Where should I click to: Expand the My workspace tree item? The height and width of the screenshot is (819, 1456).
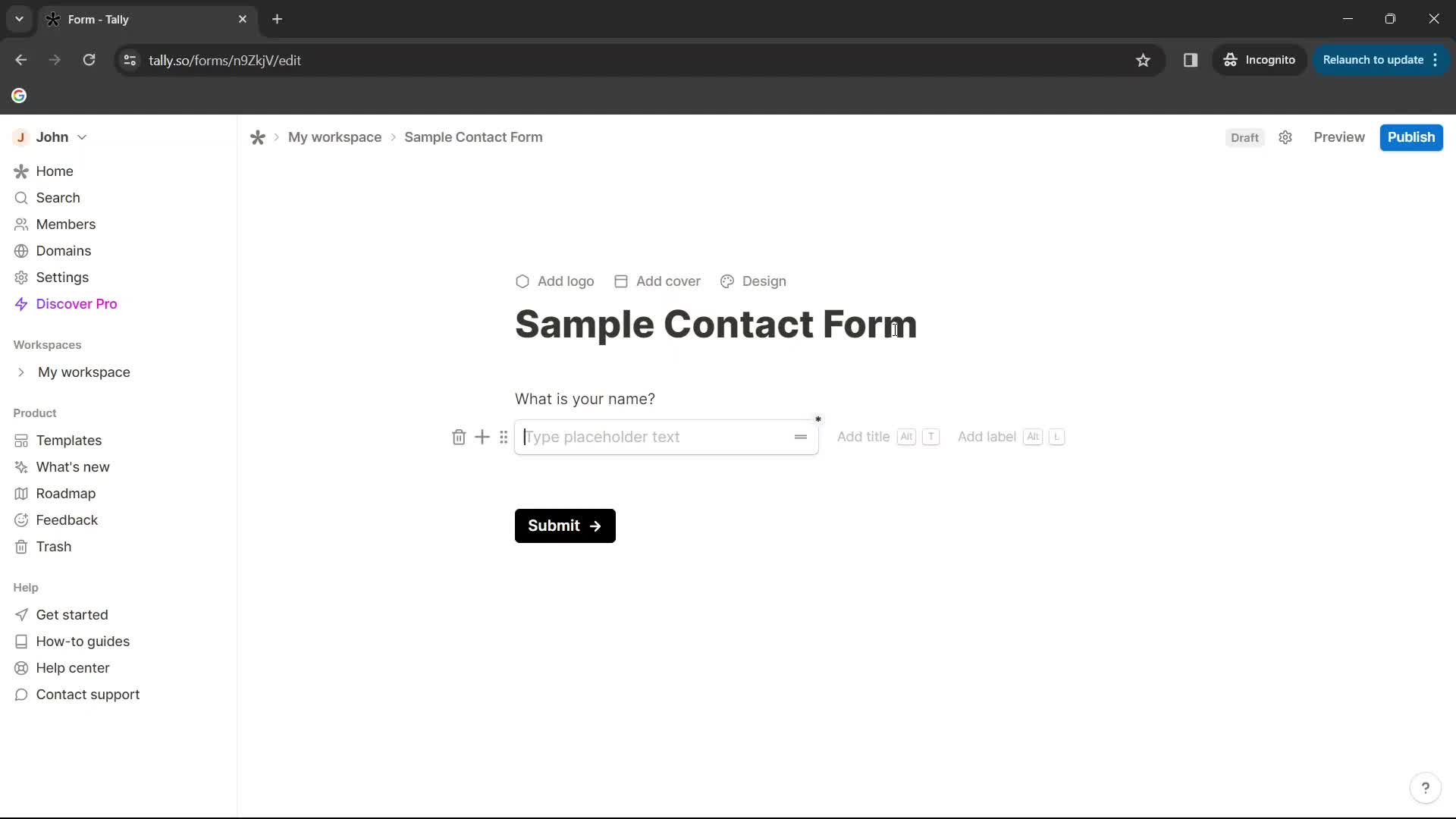pyautogui.click(x=21, y=372)
